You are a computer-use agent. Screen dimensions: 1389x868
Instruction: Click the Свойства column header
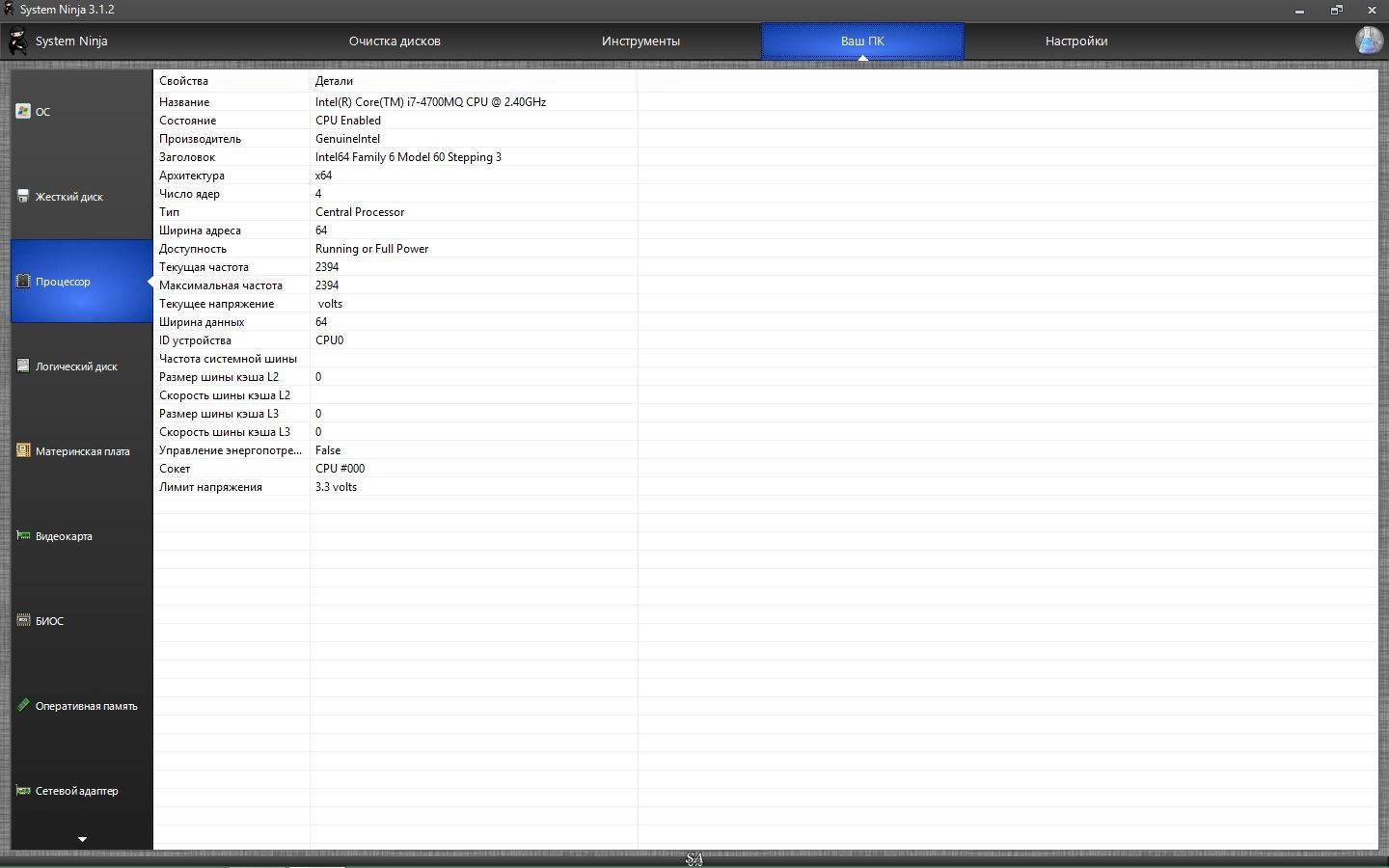coord(231,81)
